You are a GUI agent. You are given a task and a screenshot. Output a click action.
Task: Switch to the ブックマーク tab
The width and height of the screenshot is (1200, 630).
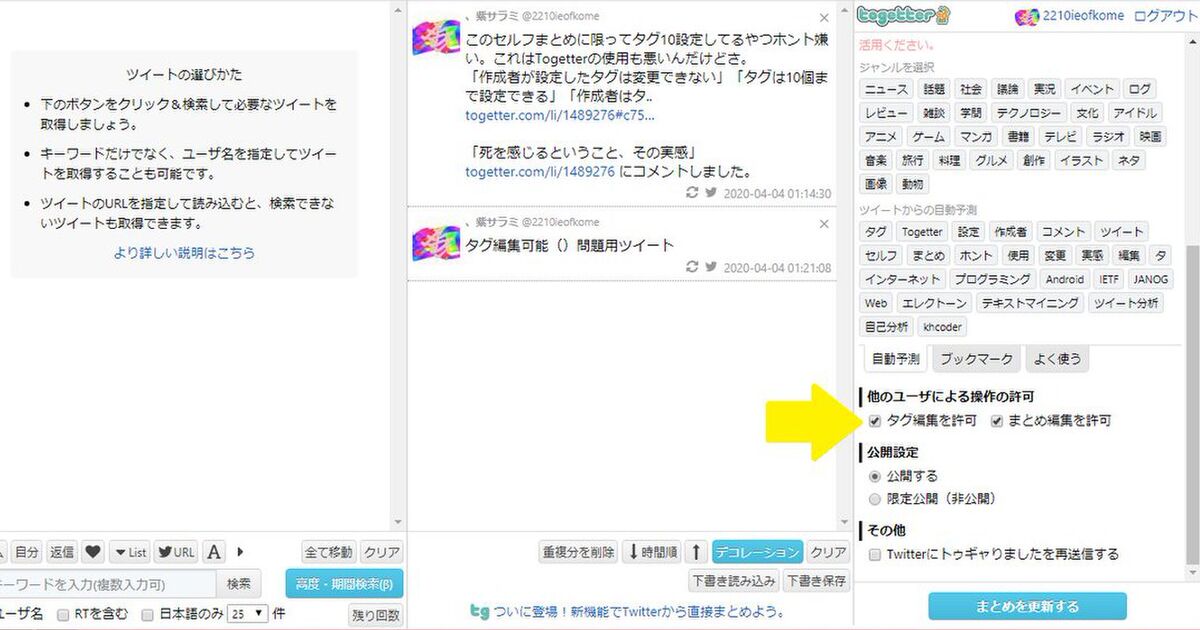tap(976, 358)
